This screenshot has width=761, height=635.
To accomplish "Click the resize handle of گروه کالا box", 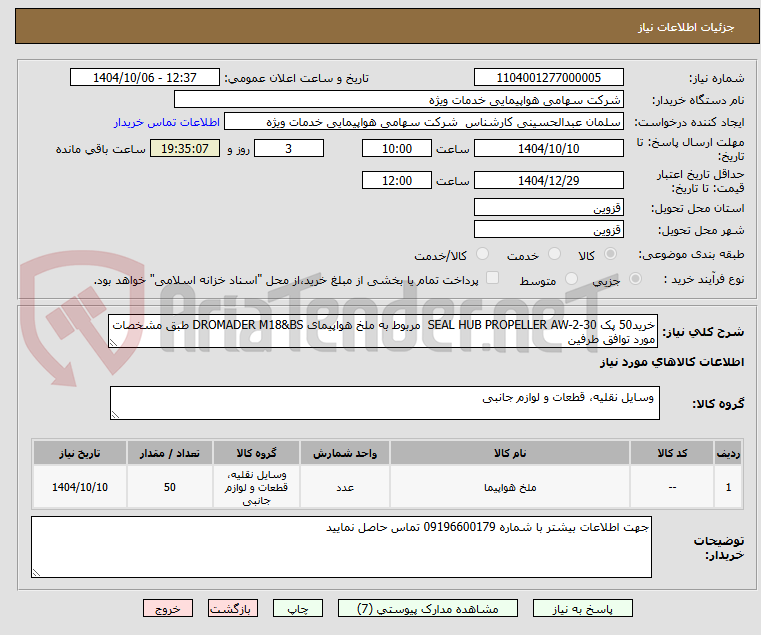I will pyautogui.click(x=115, y=415).
